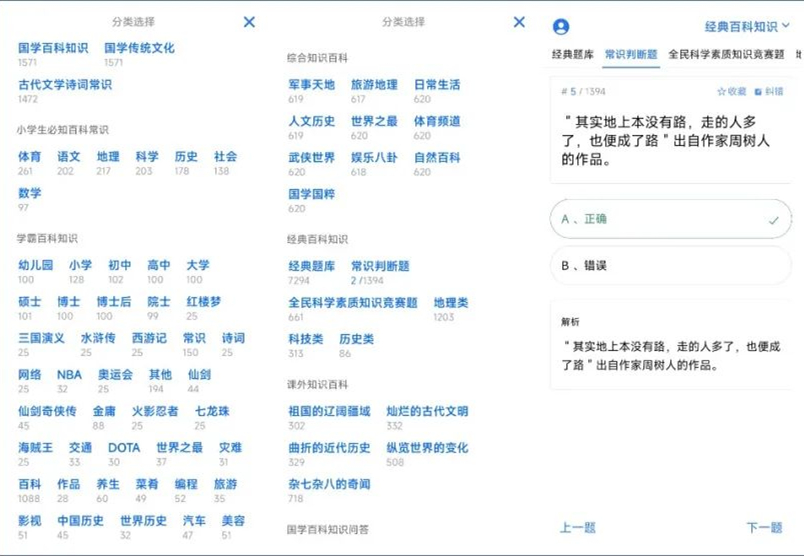Open the user profile avatar icon

(561, 26)
